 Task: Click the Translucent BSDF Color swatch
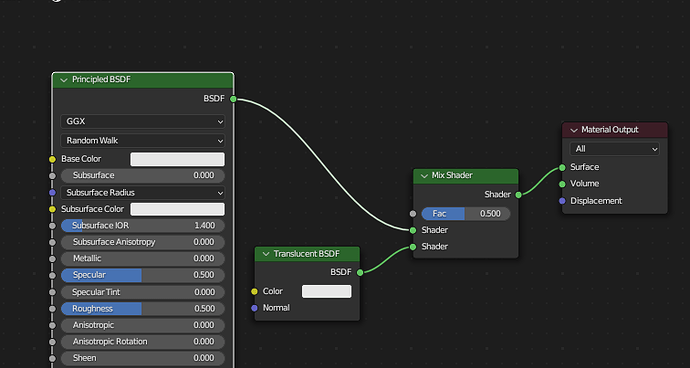pyautogui.click(x=327, y=291)
